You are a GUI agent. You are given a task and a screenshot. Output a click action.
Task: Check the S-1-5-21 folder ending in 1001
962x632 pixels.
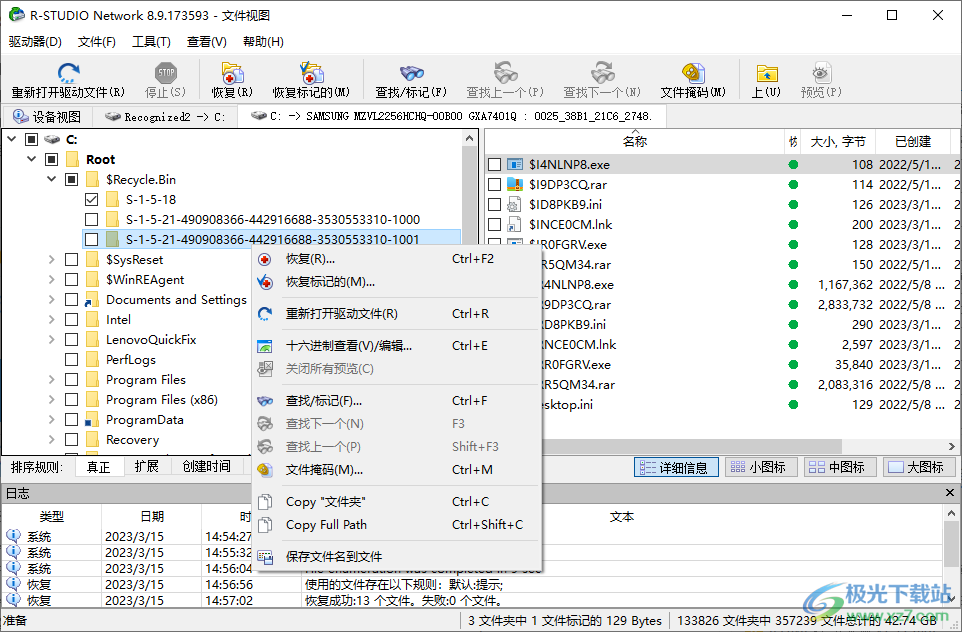coord(92,239)
